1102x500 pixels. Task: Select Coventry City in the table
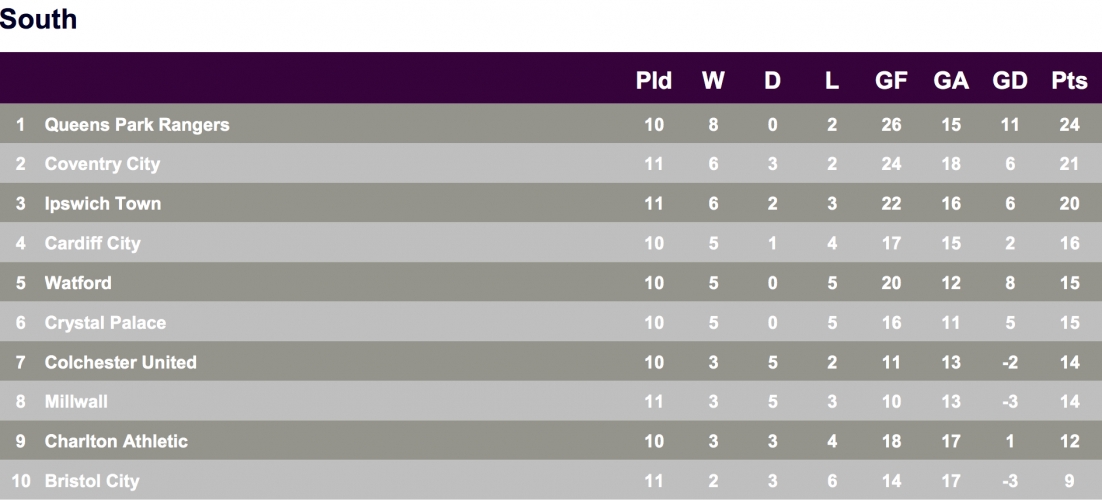click(x=103, y=164)
